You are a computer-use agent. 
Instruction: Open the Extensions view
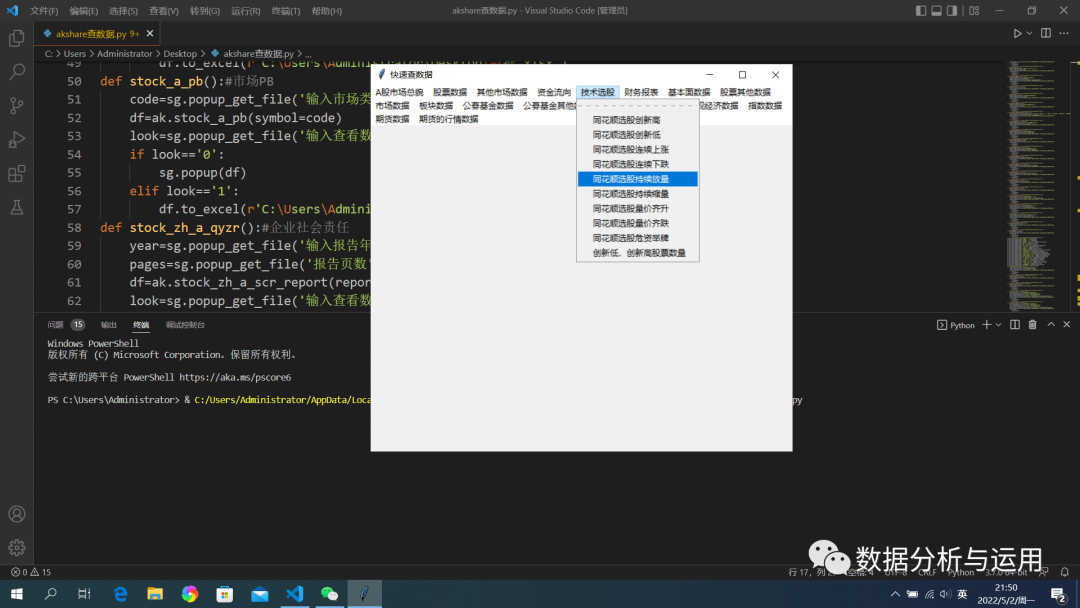[x=17, y=173]
